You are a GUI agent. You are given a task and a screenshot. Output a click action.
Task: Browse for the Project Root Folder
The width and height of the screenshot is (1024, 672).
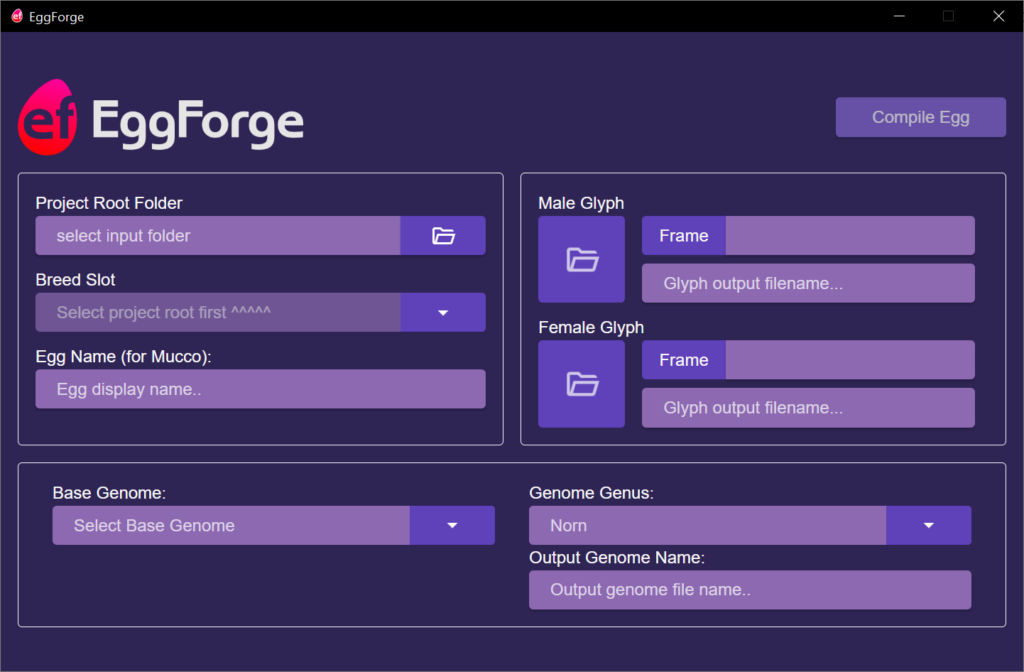tap(443, 236)
